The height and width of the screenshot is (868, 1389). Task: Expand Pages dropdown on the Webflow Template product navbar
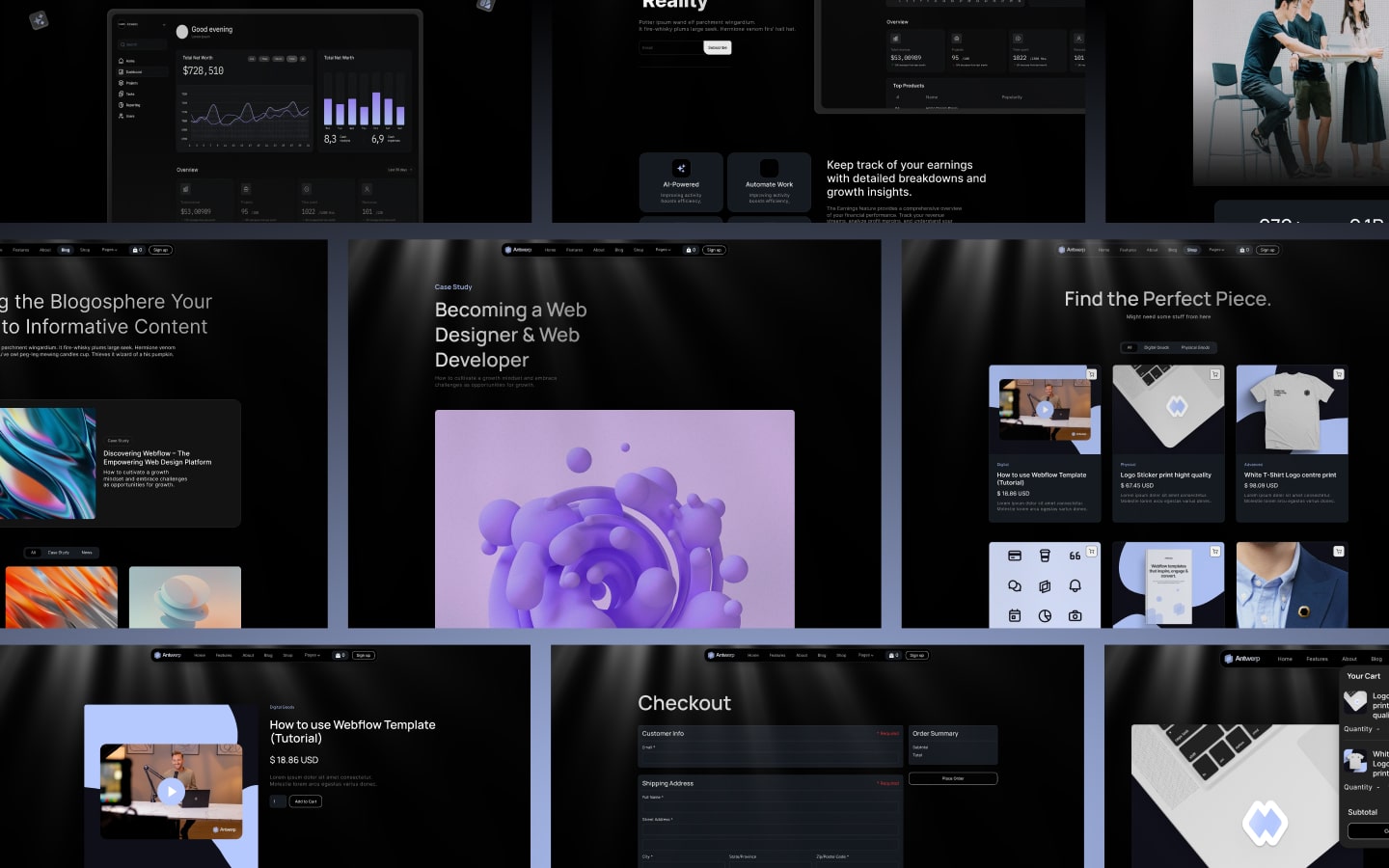[312, 656]
